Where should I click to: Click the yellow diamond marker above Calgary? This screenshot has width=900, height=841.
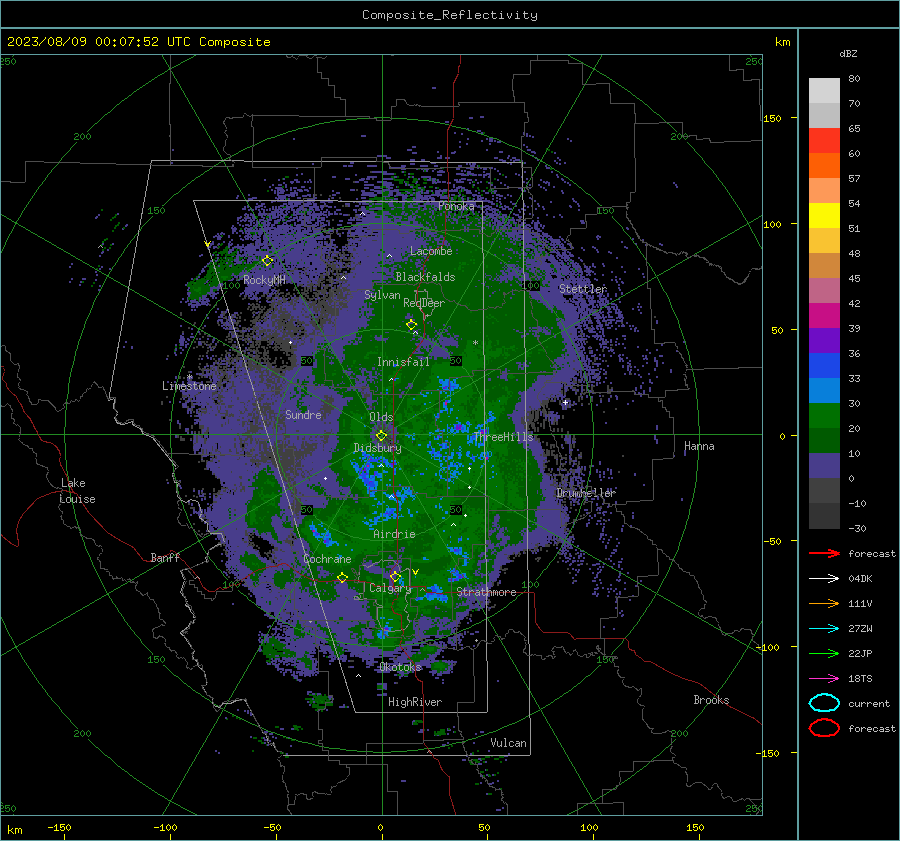[x=395, y=576]
